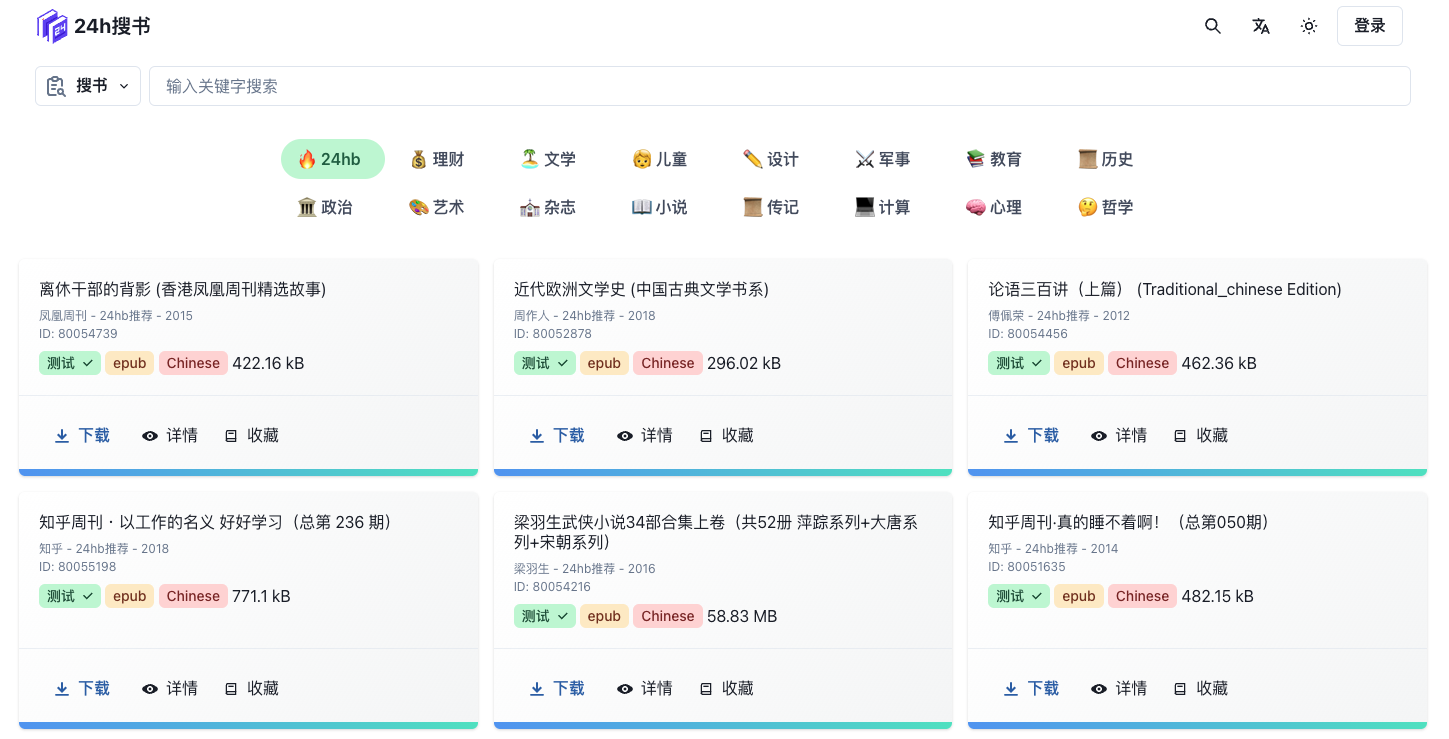Save 知乎周刊 236 期 to 收藏
1449x739 pixels.
pyautogui.click(x=251, y=688)
